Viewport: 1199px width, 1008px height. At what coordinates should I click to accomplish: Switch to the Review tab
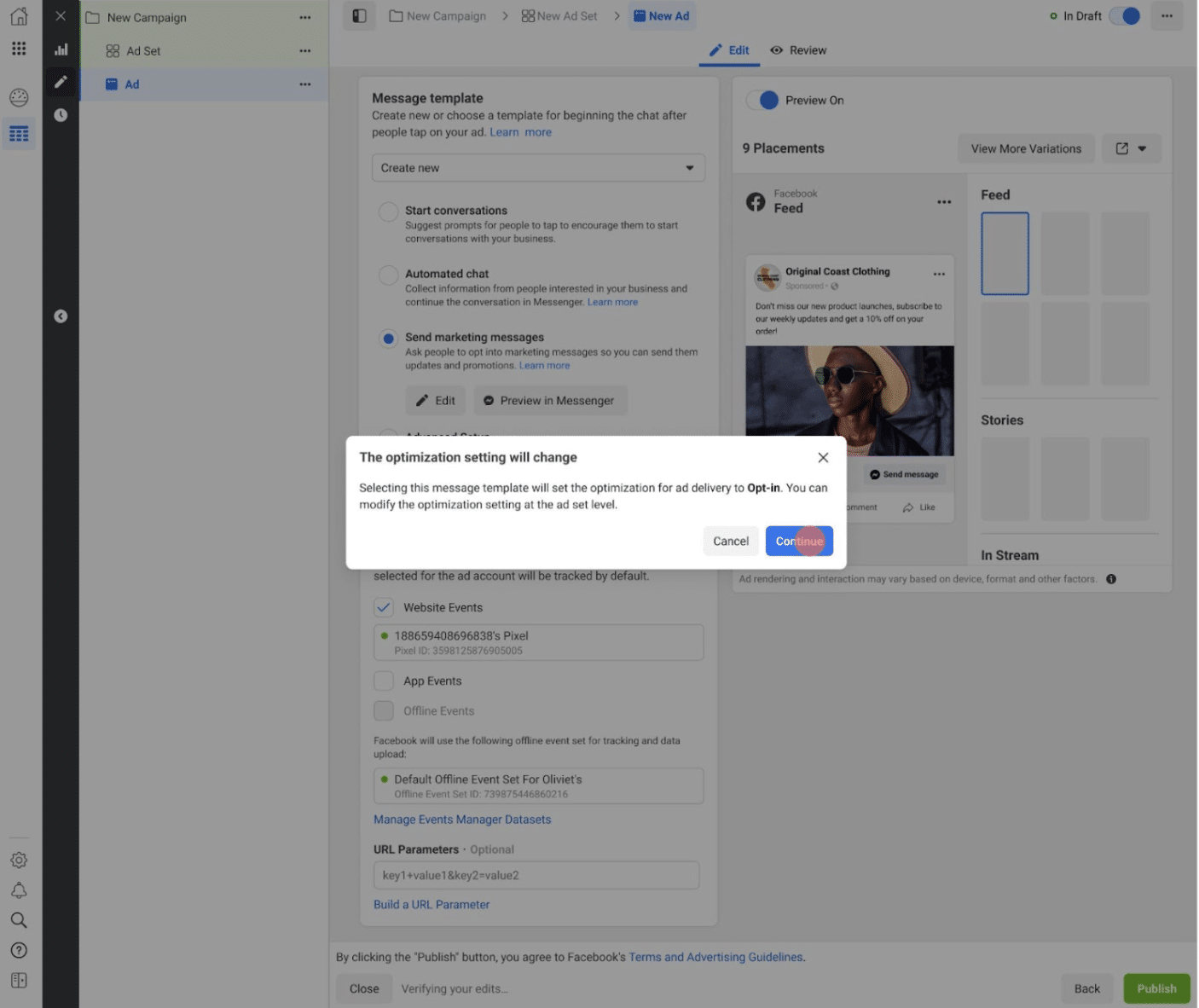tap(798, 50)
